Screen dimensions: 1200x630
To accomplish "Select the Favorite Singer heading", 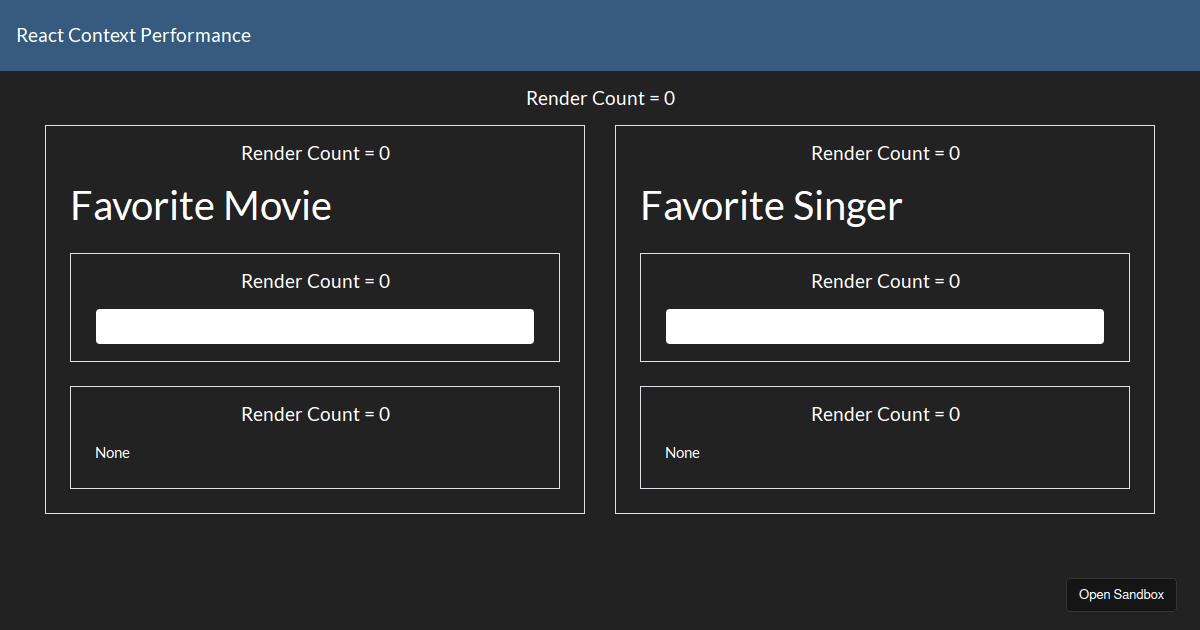I will 771,206.
